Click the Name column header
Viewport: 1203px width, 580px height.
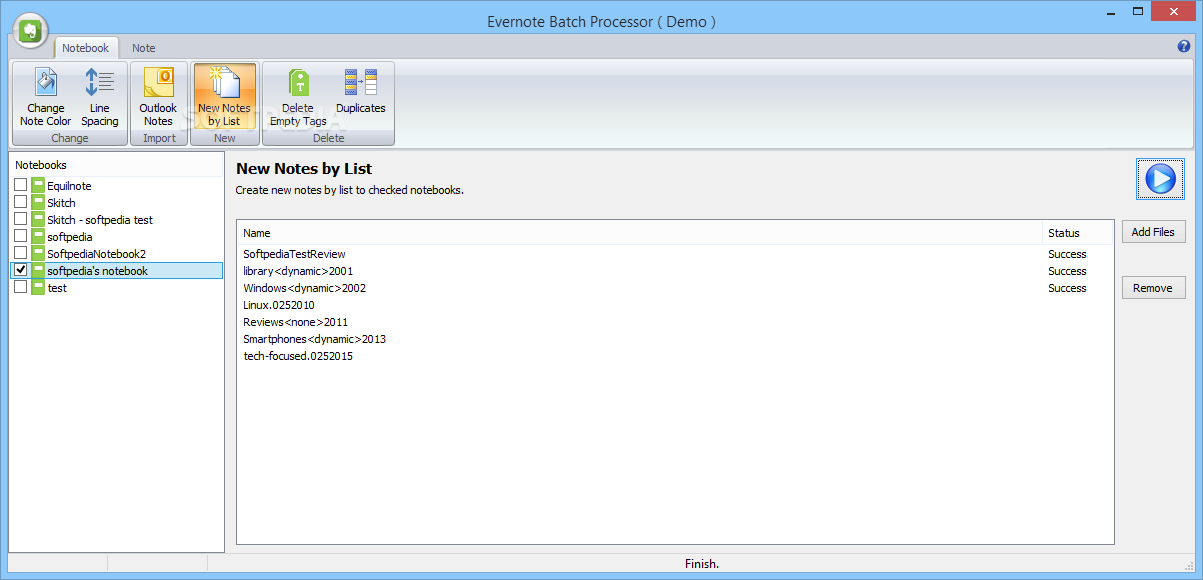pyautogui.click(x=639, y=233)
